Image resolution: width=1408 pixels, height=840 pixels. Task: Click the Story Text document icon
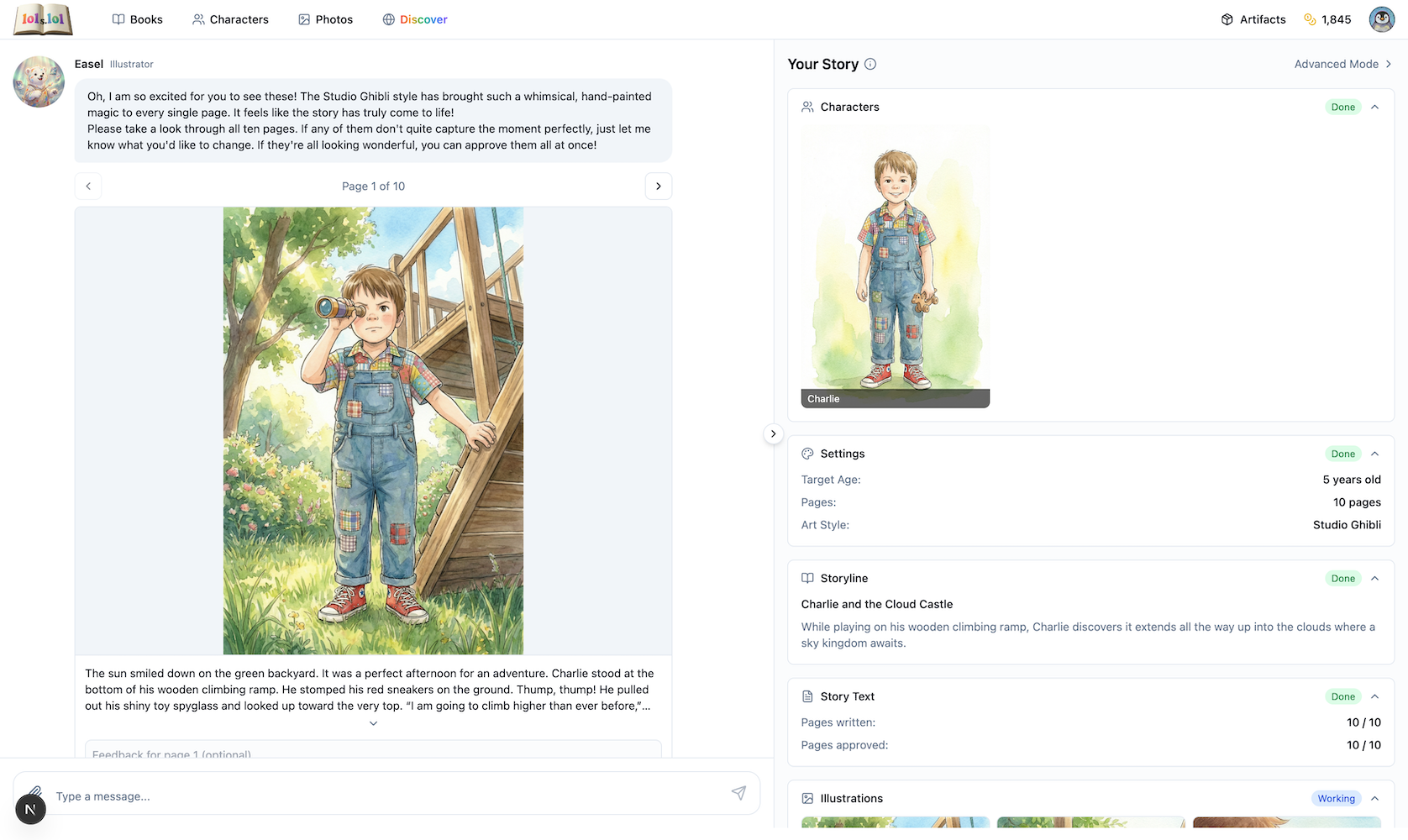tap(807, 696)
